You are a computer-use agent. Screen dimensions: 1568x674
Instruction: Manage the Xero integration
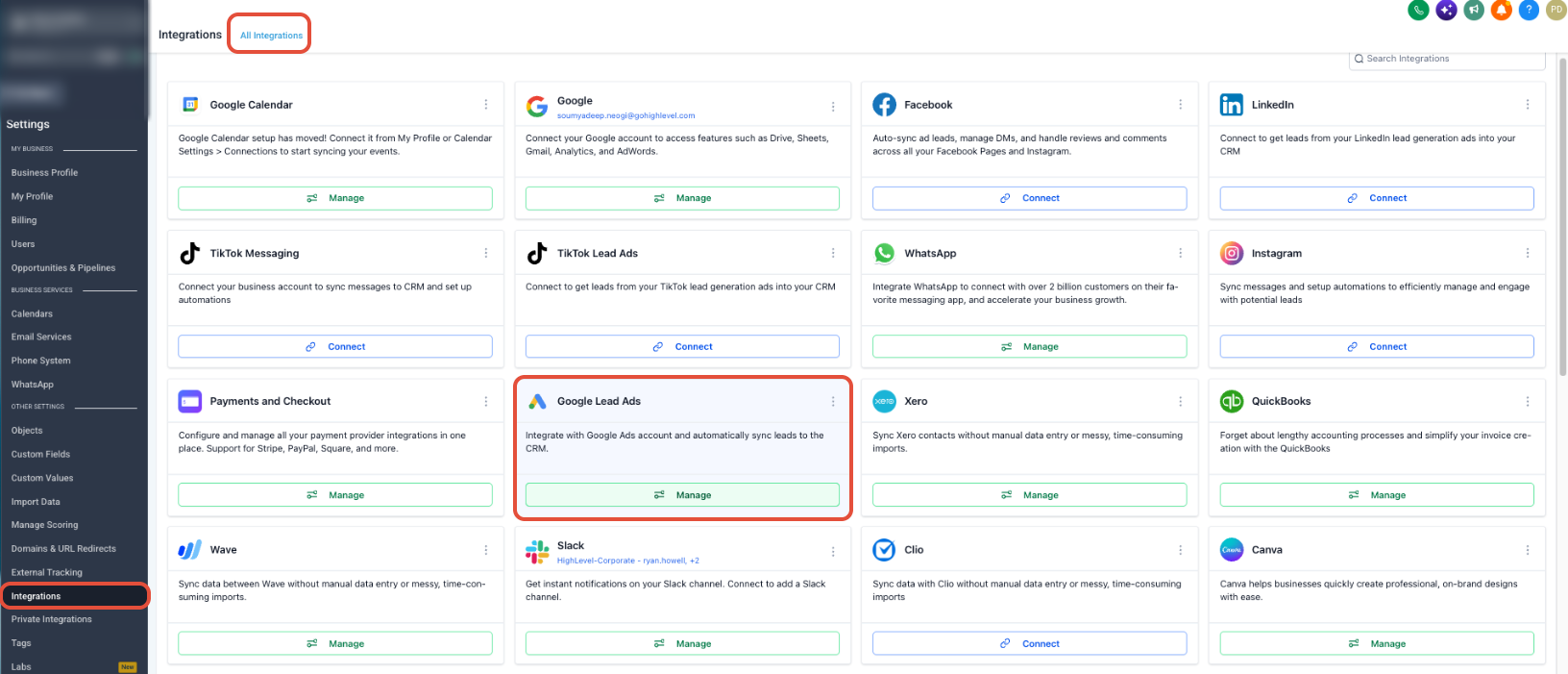tap(1030, 495)
